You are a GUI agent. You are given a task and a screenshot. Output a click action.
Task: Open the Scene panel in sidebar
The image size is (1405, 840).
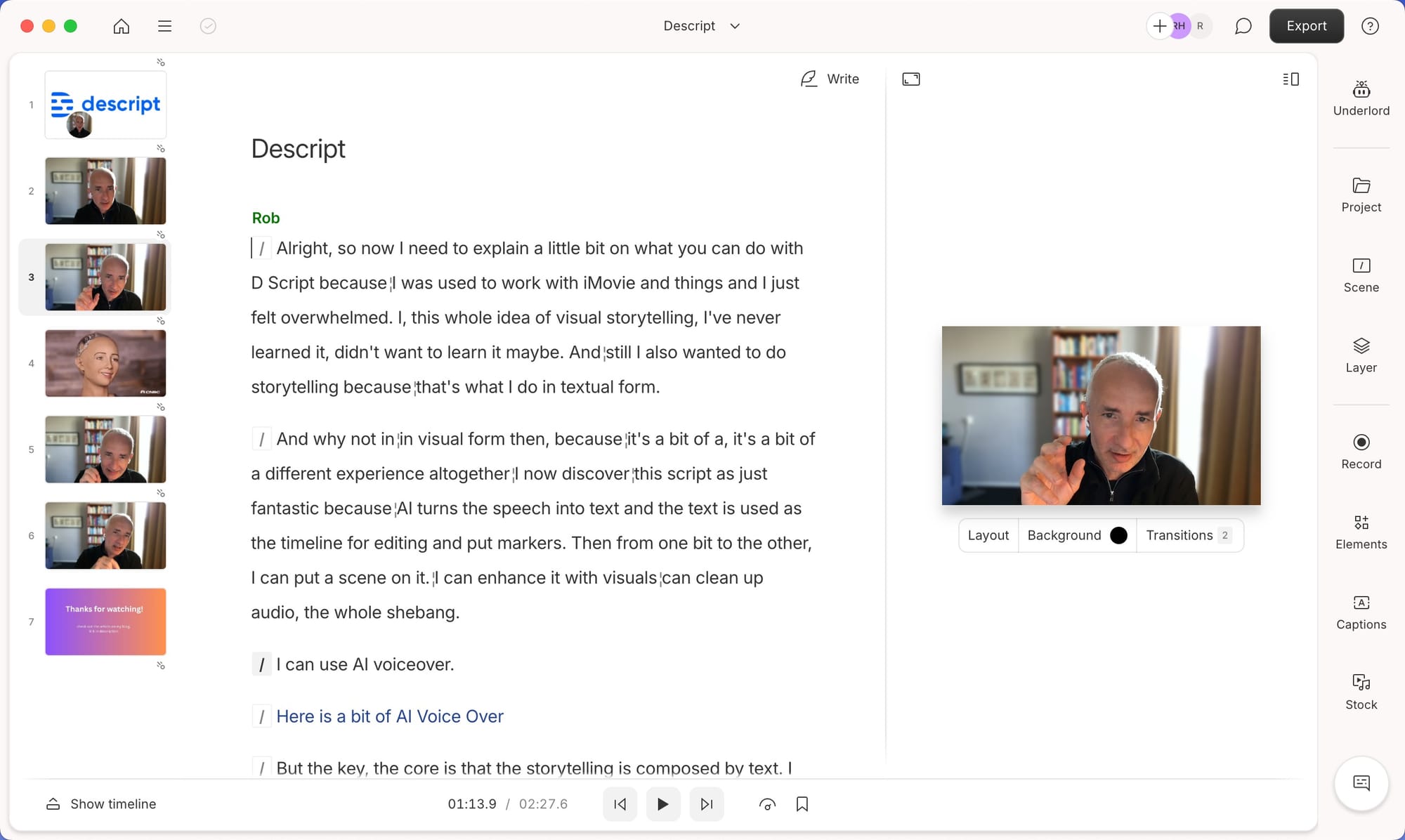1361,275
